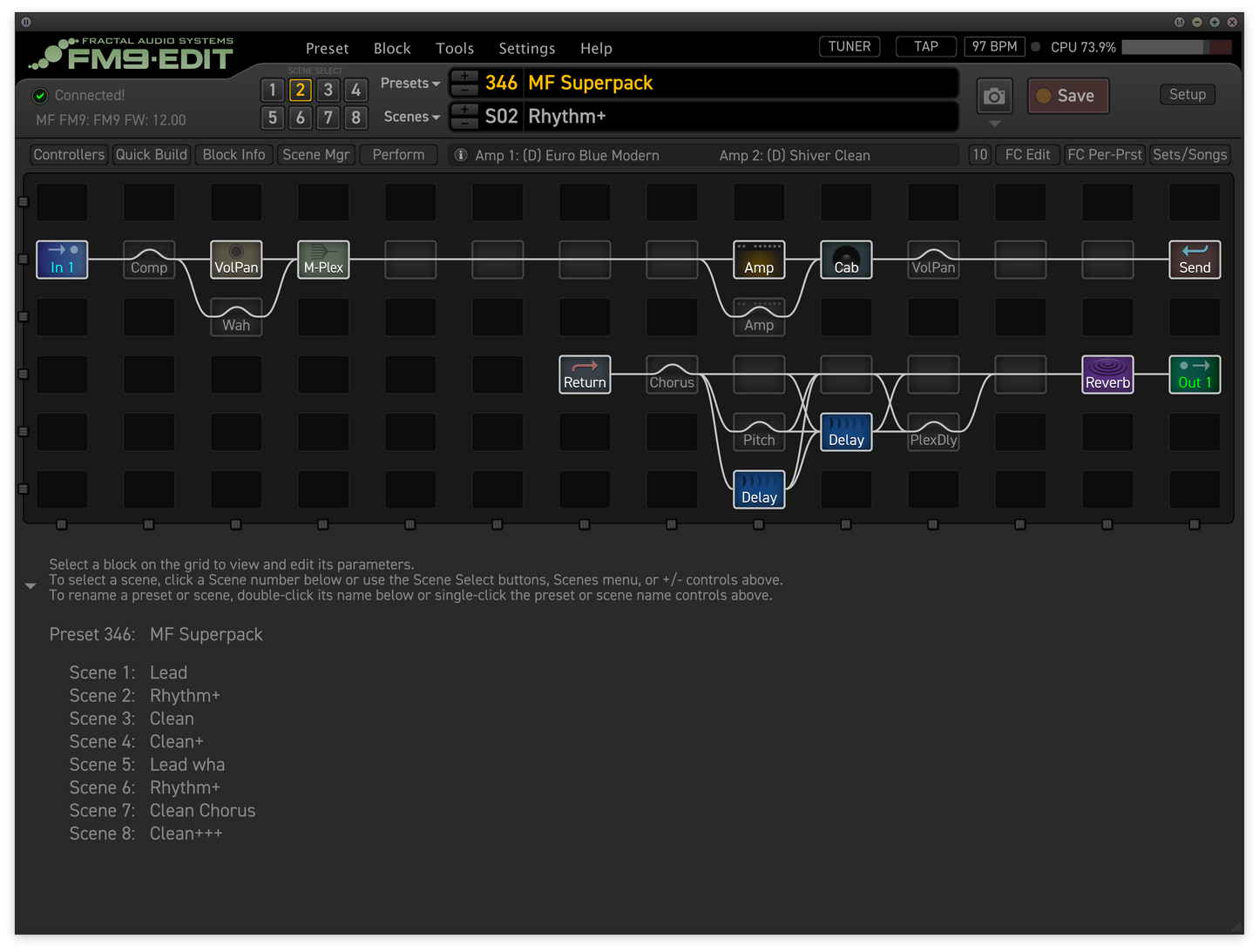Expand the arrow below the camera icon
Image resolution: width=1259 pixels, height=952 pixels.
pos(994,124)
